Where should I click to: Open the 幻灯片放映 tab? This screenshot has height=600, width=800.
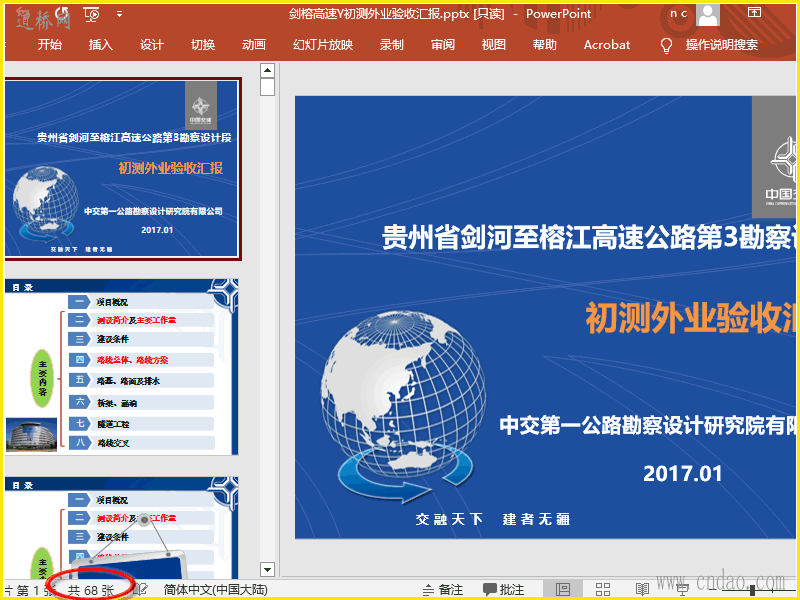point(323,44)
